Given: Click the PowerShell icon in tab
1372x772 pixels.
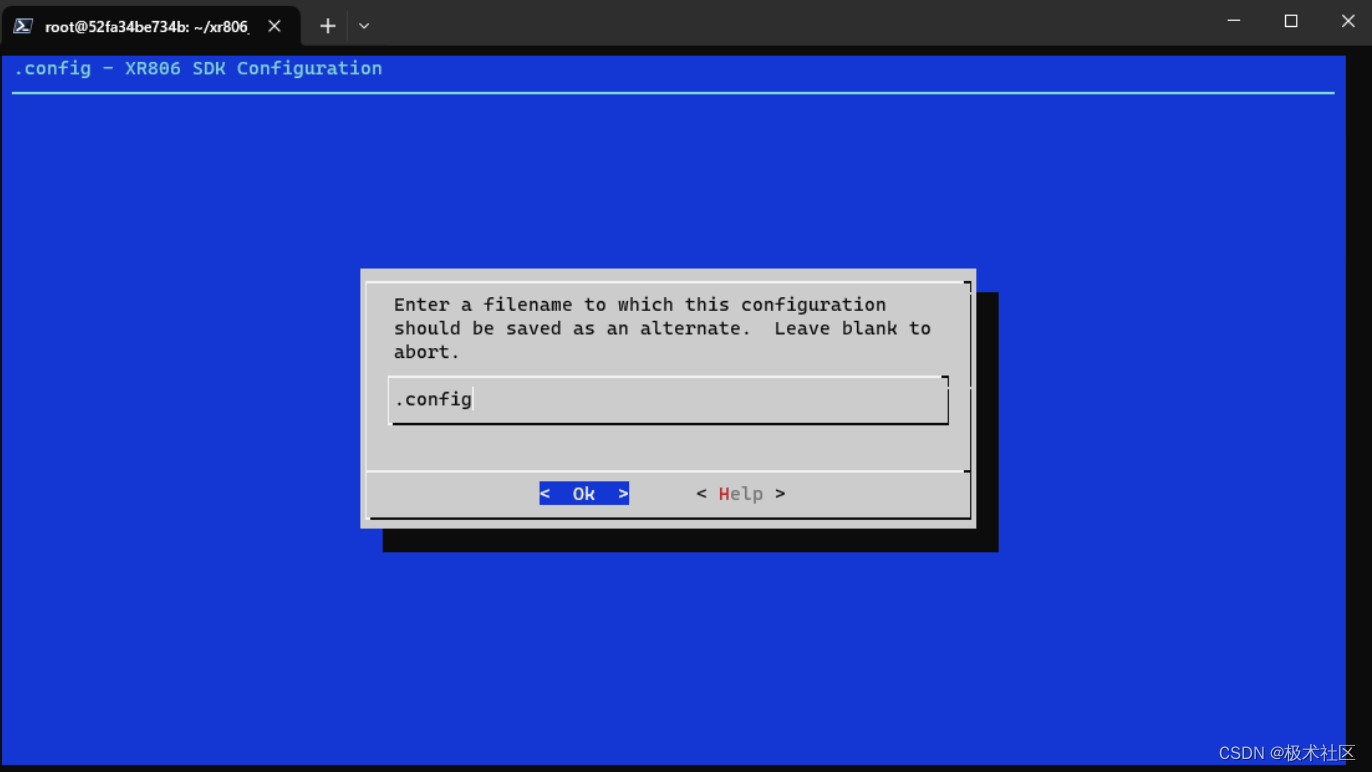Looking at the screenshot, I should click(x=23, y=26).
